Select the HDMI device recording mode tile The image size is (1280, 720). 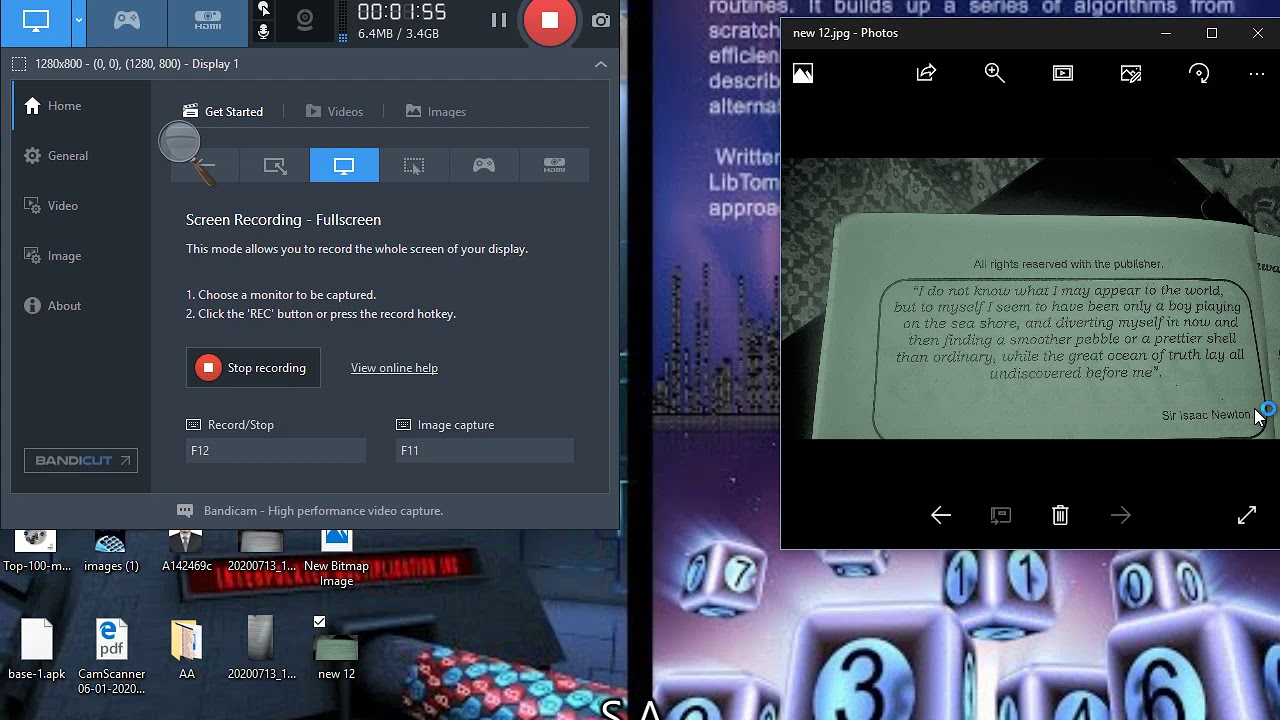[554, 166]
